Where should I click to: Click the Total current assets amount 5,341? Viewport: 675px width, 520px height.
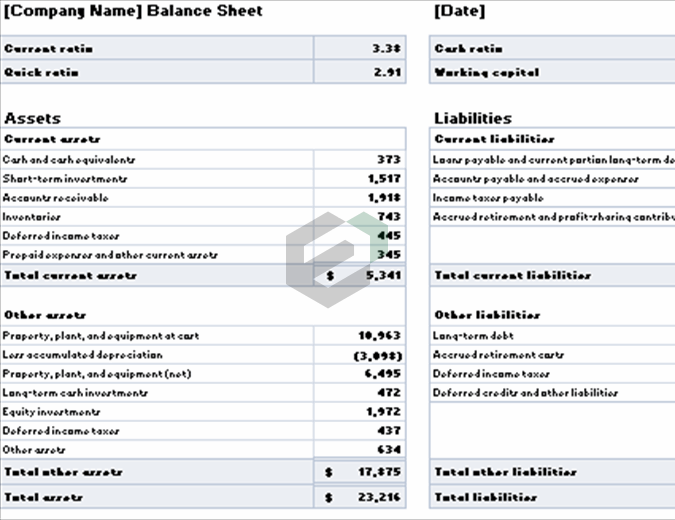tap(380, 274)
